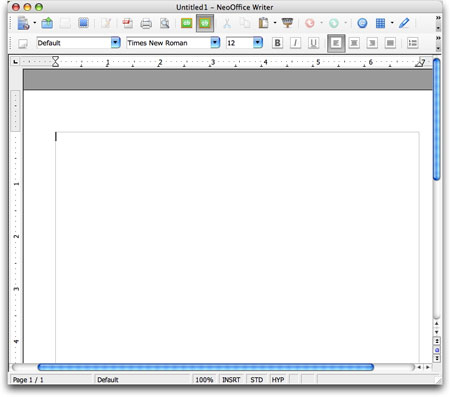This screenshot has width=450, height=397.
Task: Select Justified alignment
Action: click(390, 43)
